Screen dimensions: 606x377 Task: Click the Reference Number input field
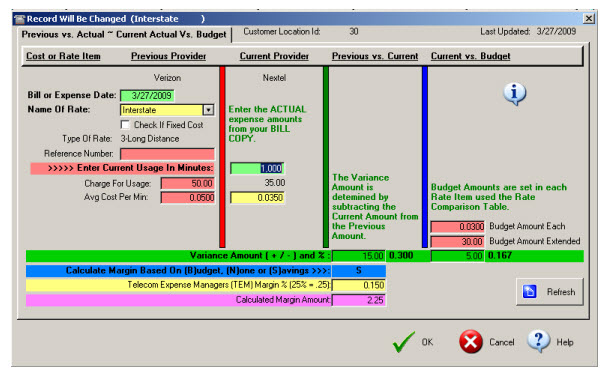(167, 154)
